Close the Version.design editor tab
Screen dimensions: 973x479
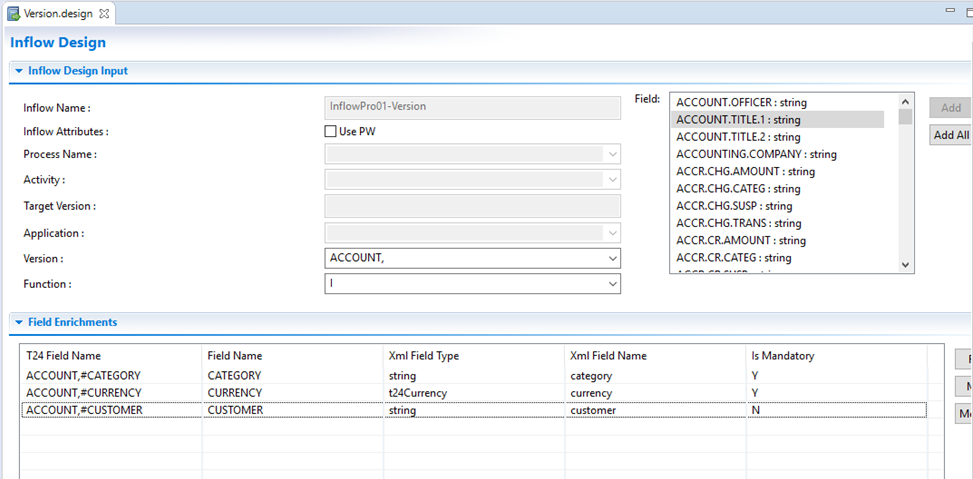[105, 13]
